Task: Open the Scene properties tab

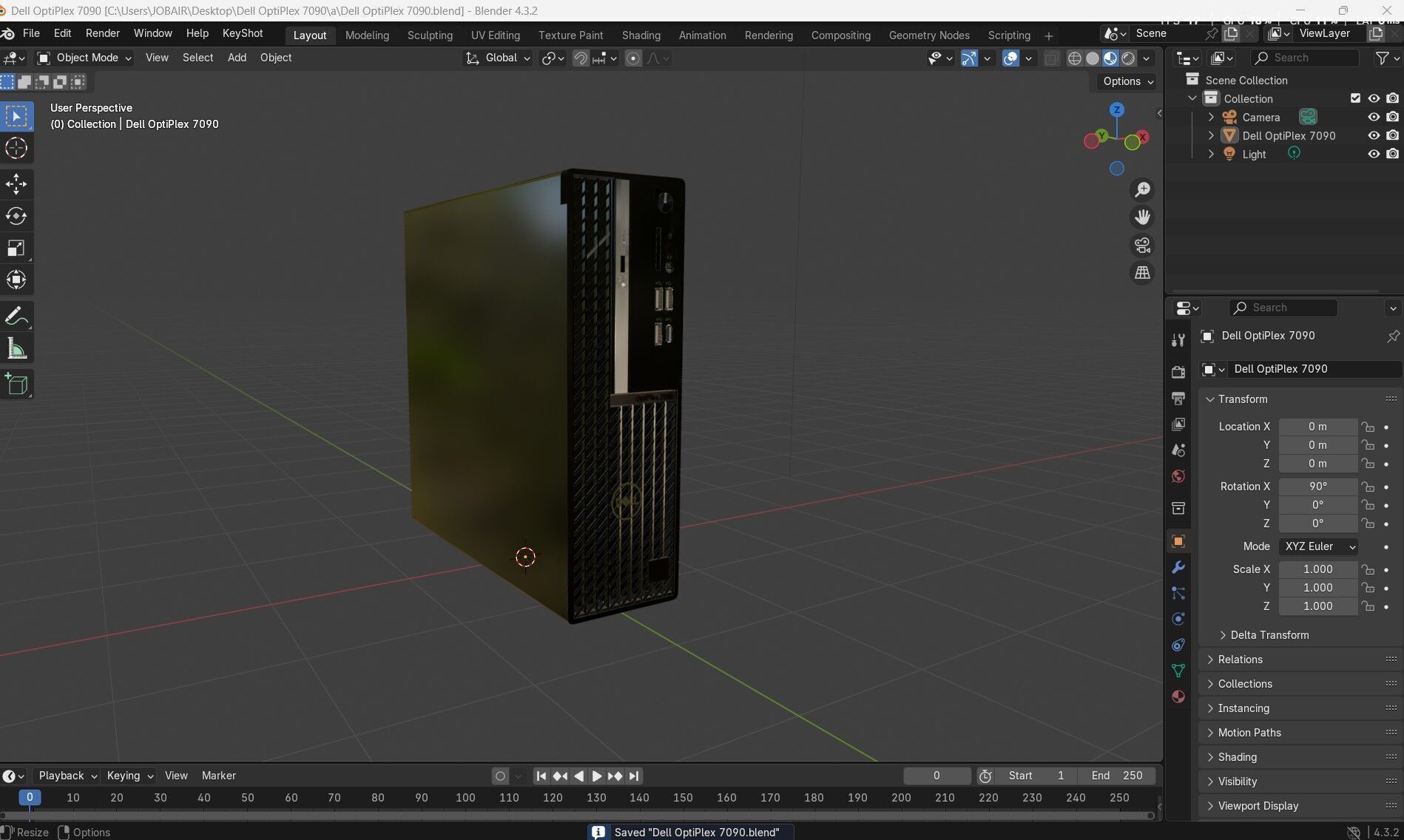Action: pos(1178,450)
